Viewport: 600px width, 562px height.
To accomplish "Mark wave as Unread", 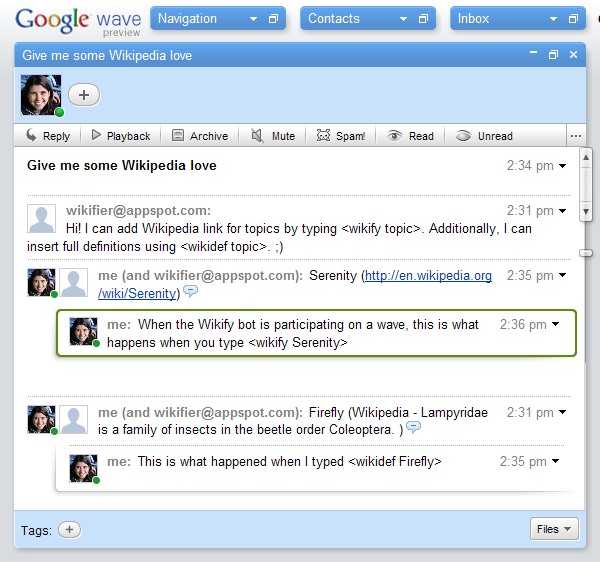I will point(484,136).
